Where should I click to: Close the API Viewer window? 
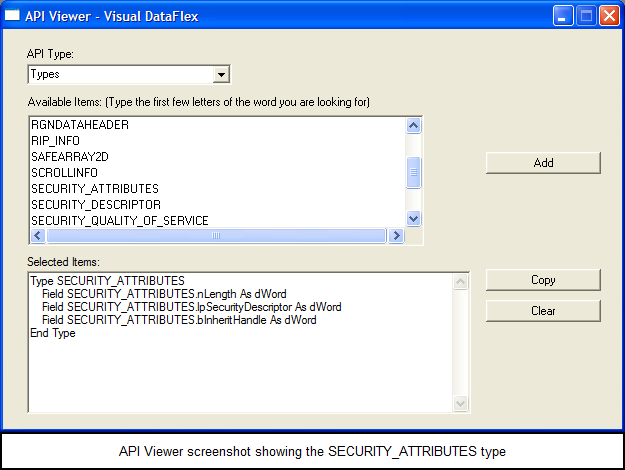(x=608, y=15)
